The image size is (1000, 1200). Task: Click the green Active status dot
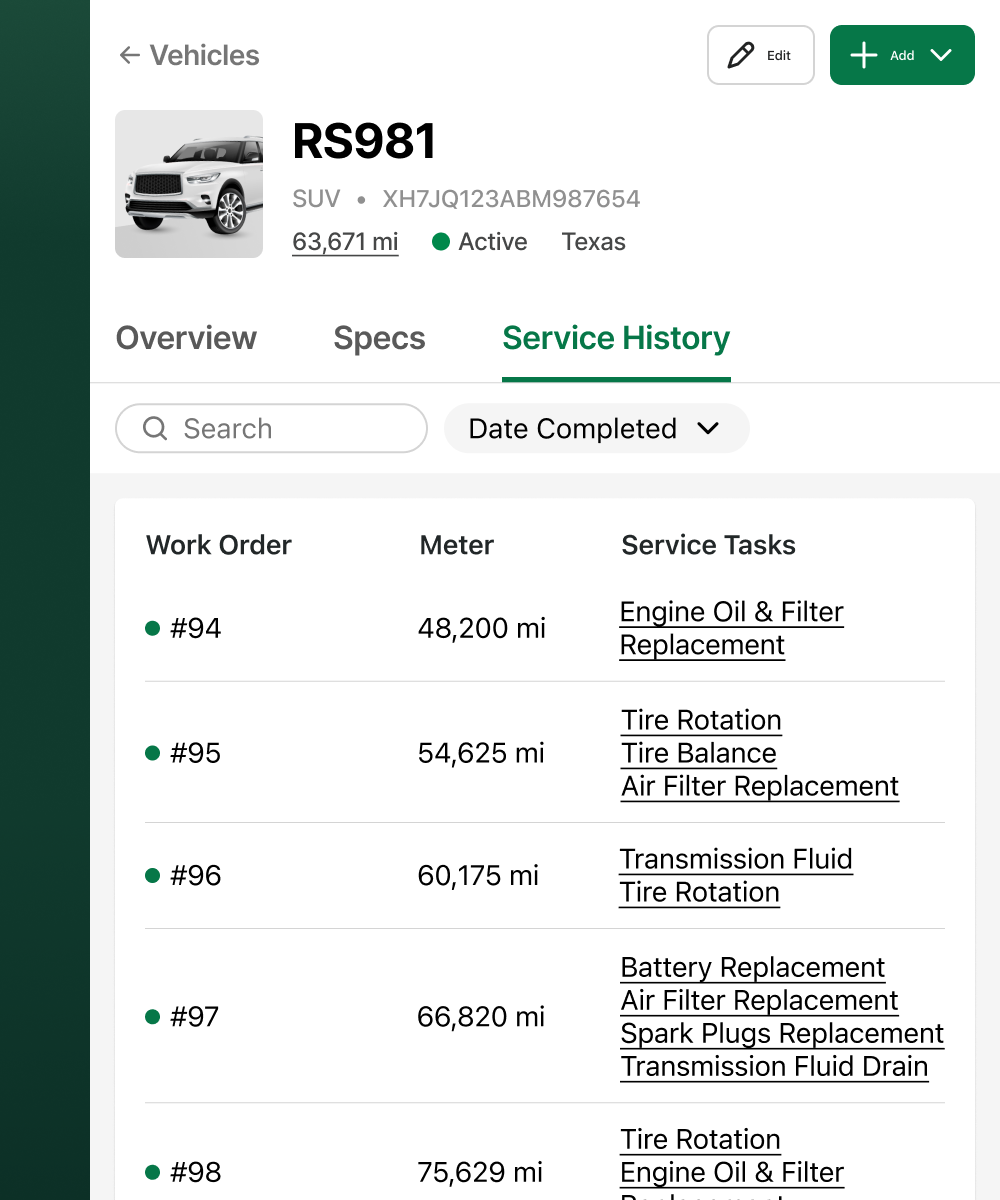pyautogui.click(x=441, y=242)
